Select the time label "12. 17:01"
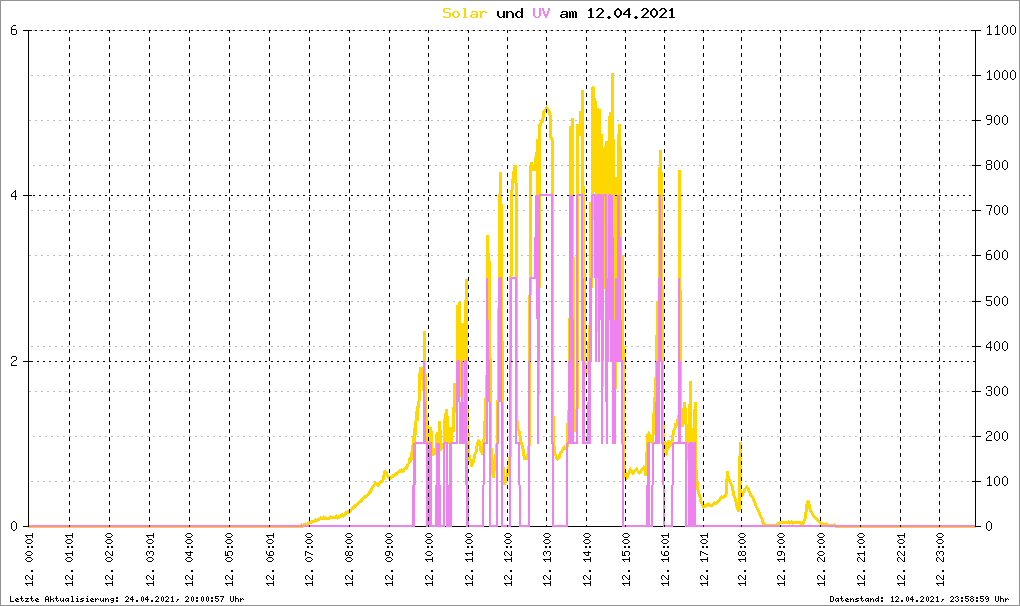The image size is (1020, 606). click(703, 559)
